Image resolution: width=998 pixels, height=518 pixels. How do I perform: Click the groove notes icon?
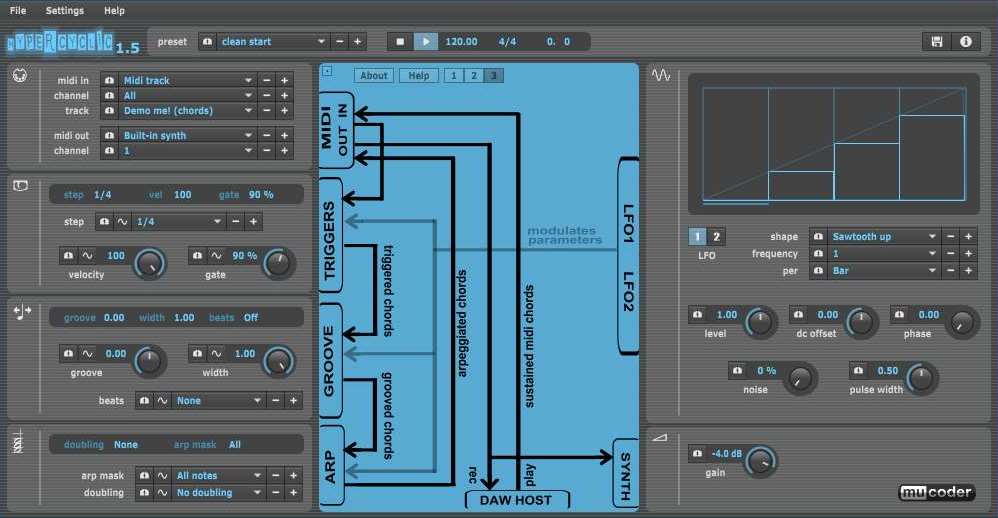coord(22,312)
